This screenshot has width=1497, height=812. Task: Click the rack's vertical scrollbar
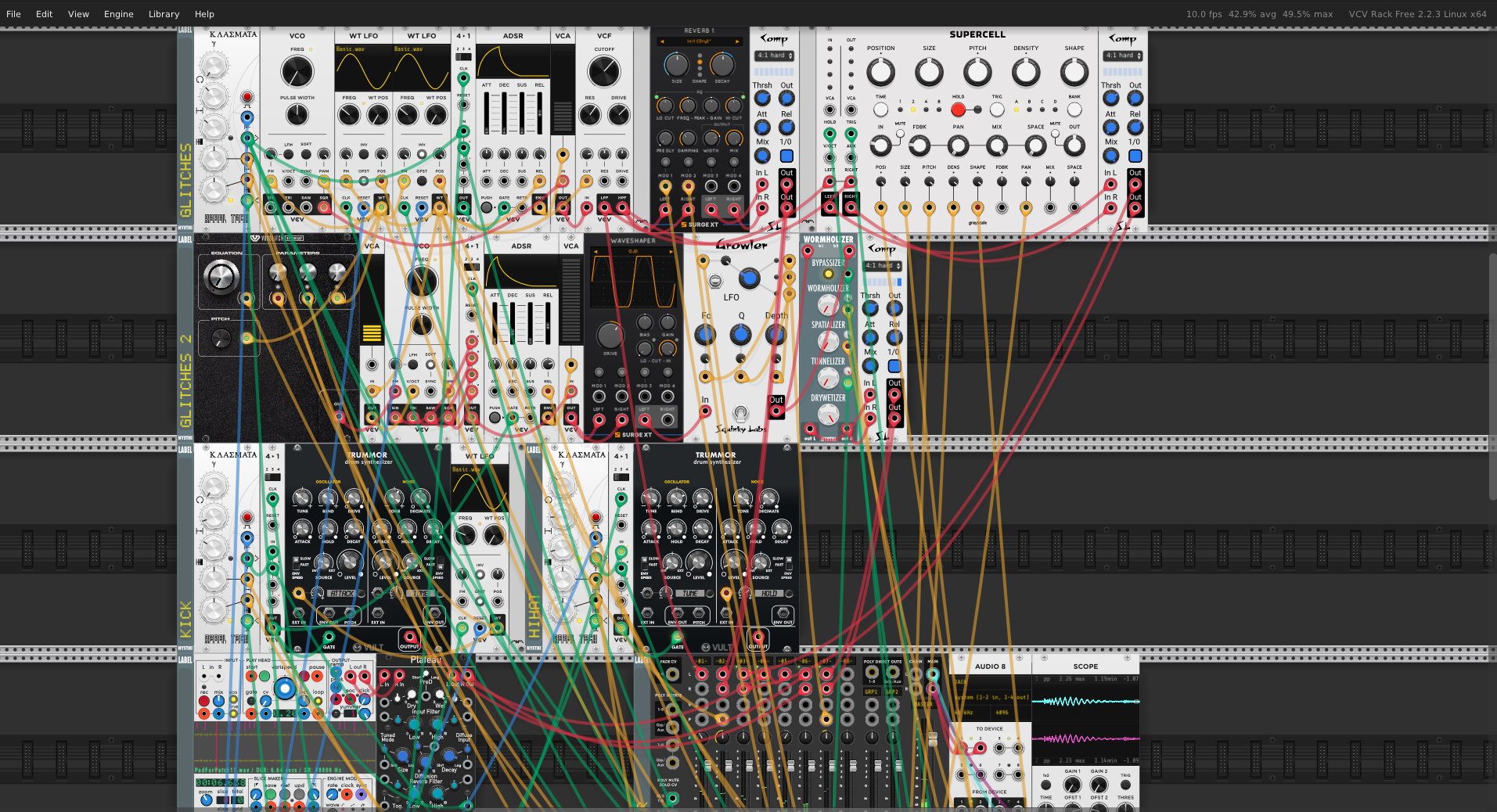tap(1492, 375)
